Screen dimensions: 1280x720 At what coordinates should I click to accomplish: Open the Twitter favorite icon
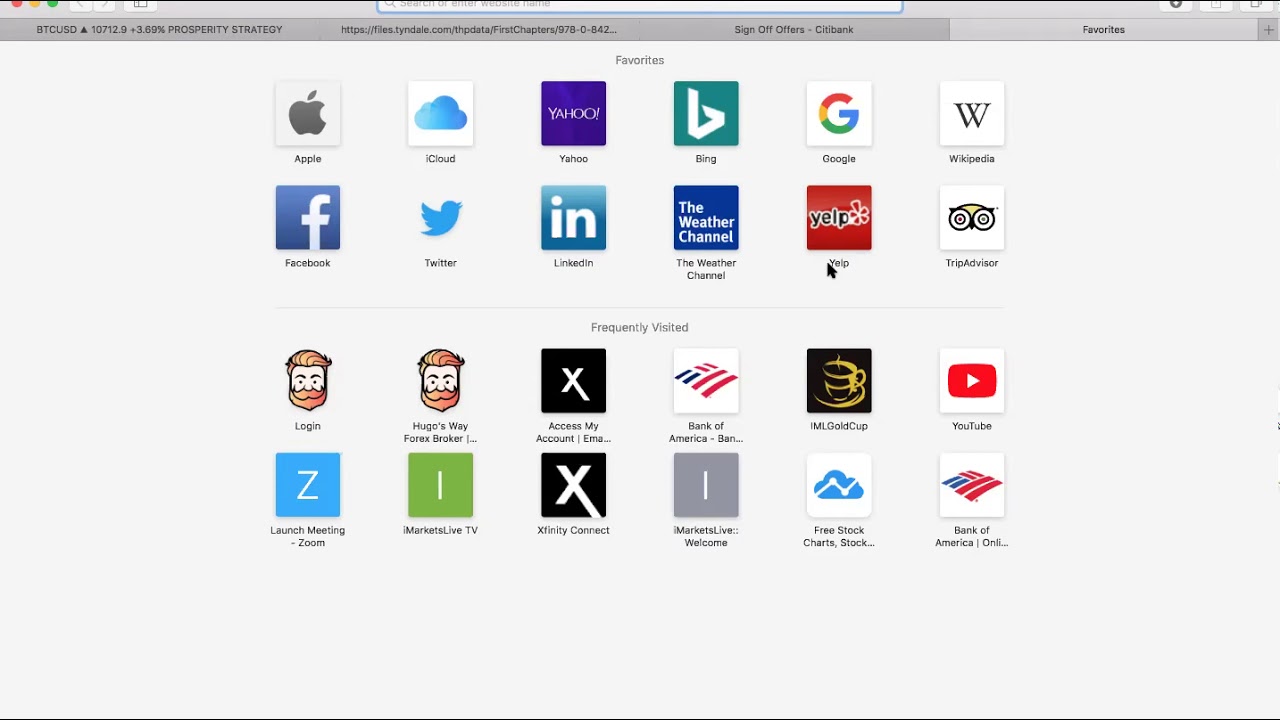[x=440, y=217]
